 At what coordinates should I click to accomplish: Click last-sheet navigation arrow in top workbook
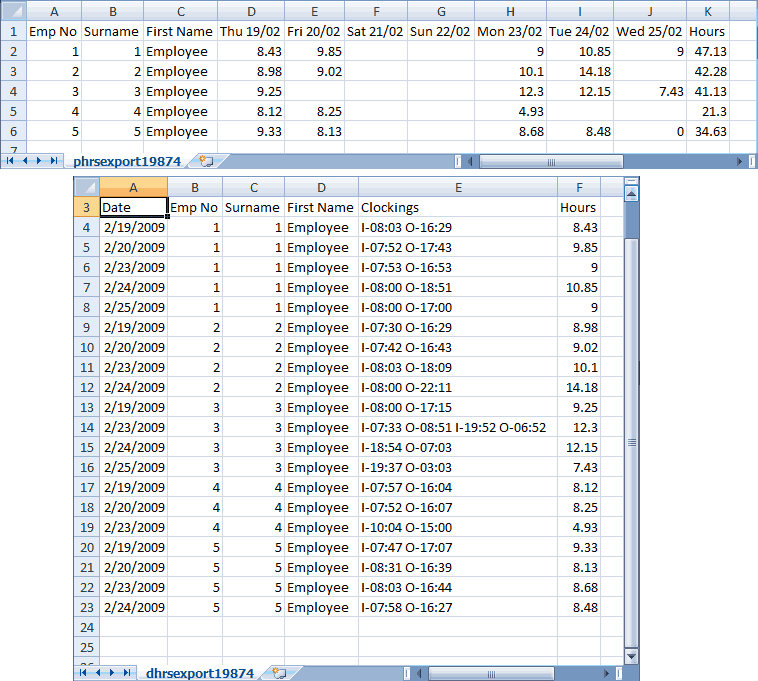pyautogui.click(x=52, y=161)
